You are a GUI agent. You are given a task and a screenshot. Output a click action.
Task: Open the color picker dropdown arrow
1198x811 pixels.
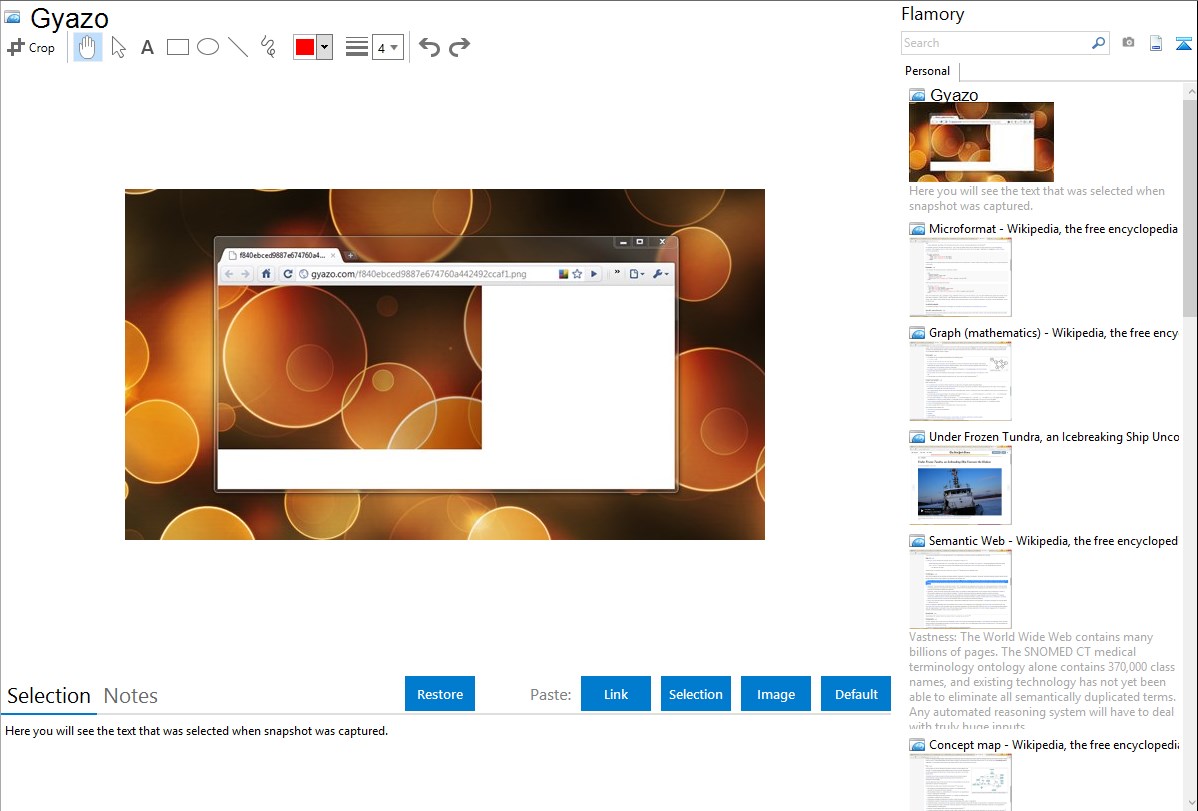point(324,47)
